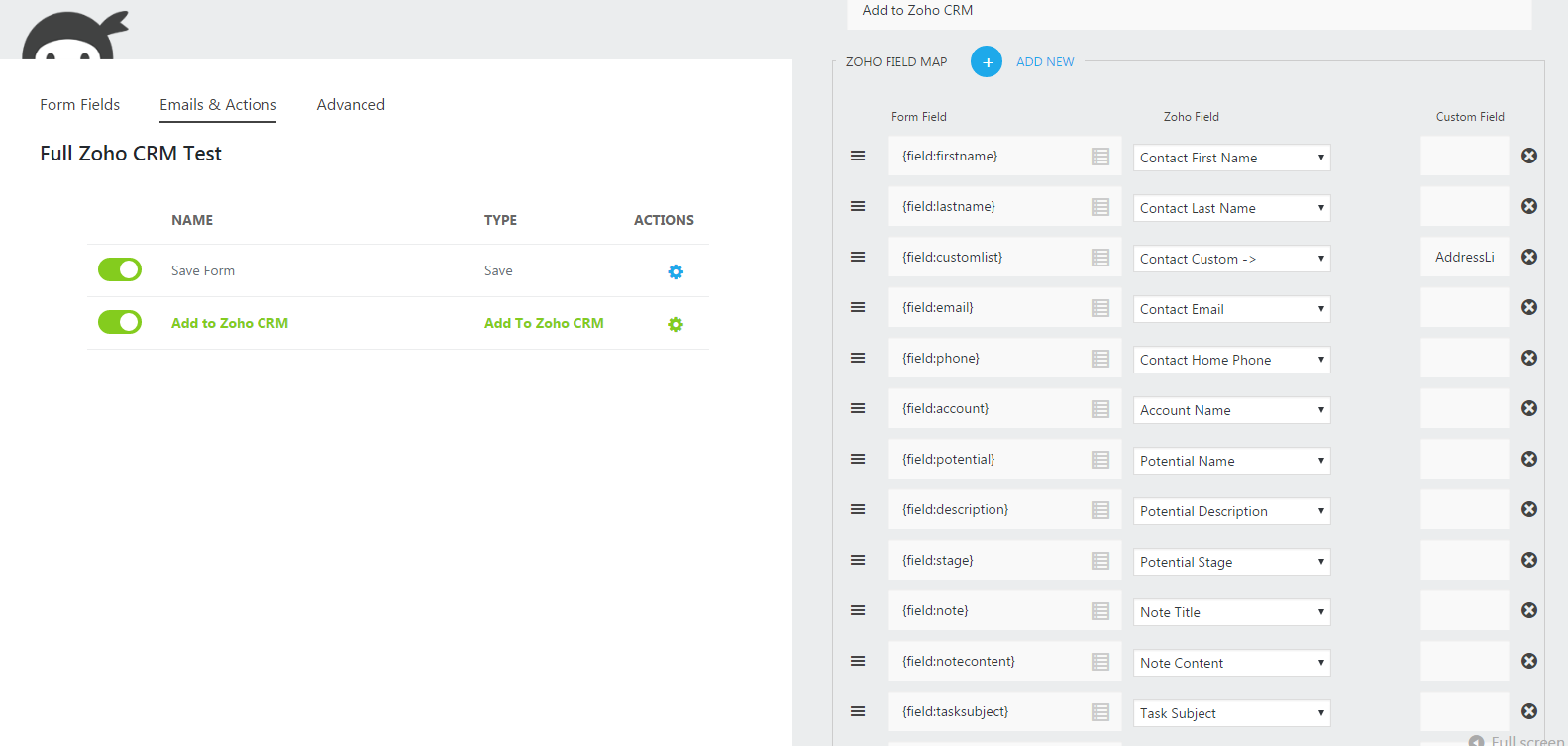The height and width of the screenshot is (746, 1568).
Task: Click the ADD NEW link
Action: click(x=1045, y=61)
